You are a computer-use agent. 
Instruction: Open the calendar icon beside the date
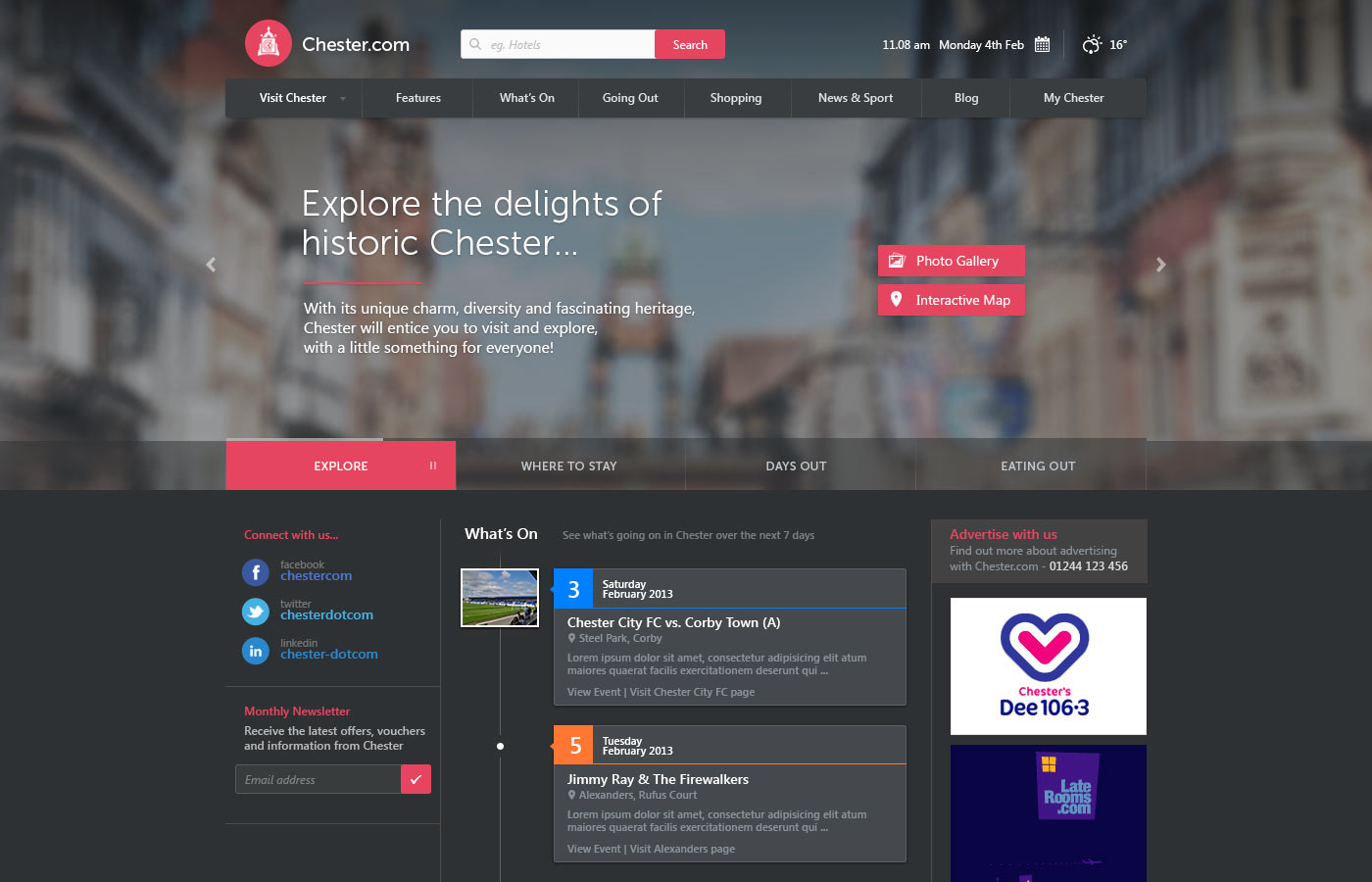pyautogui.click(x=1043, y=44)
